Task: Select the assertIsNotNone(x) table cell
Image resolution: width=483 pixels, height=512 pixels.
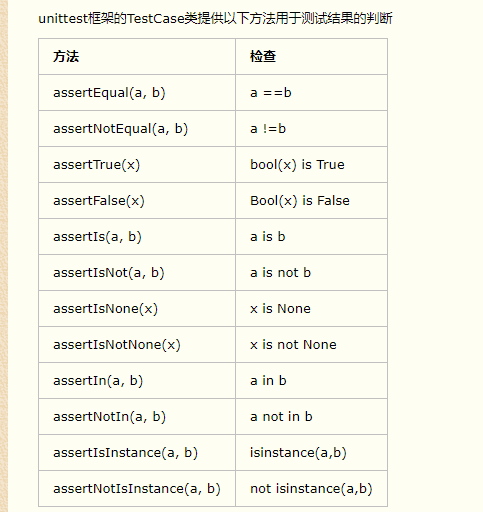Action: (x=137, y=345)
